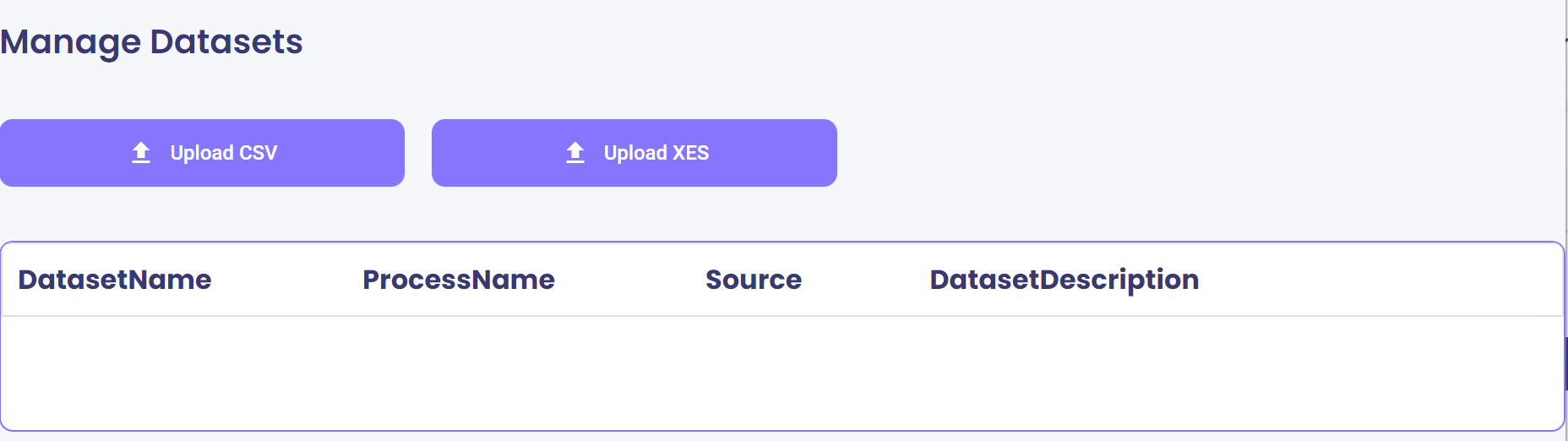Open the Upload CSV dialog
Viewport: 1568px width, 441px height.
(x=202, y=153)
